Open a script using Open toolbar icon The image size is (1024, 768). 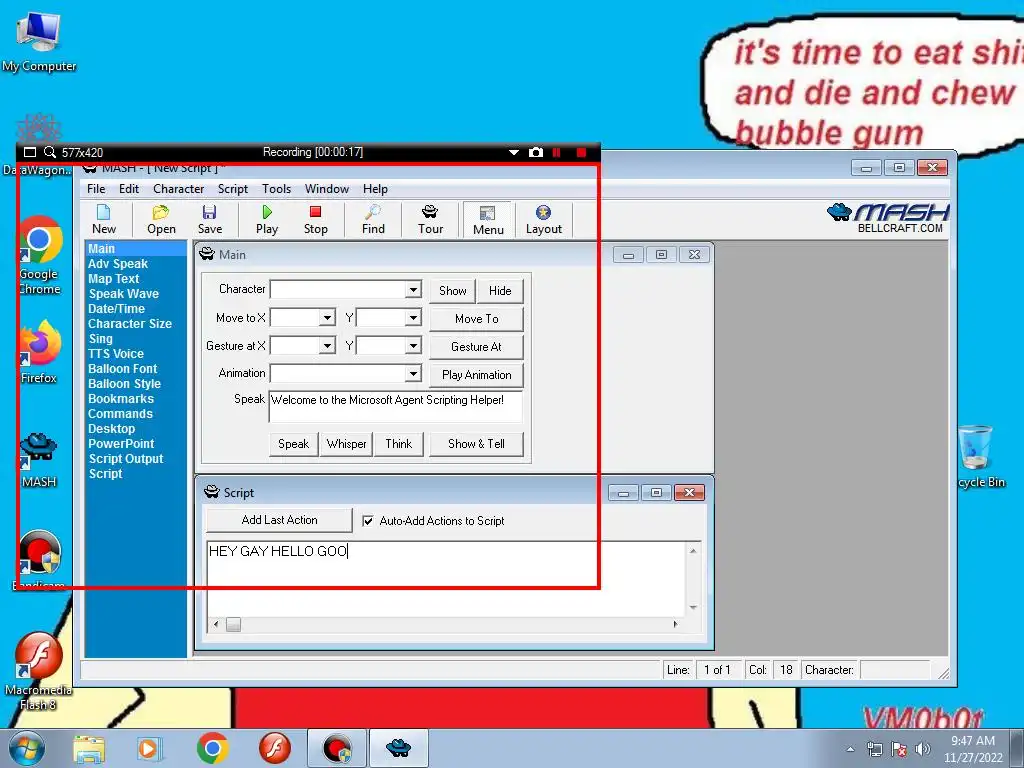pyautogui.click(x=161, y=219)
